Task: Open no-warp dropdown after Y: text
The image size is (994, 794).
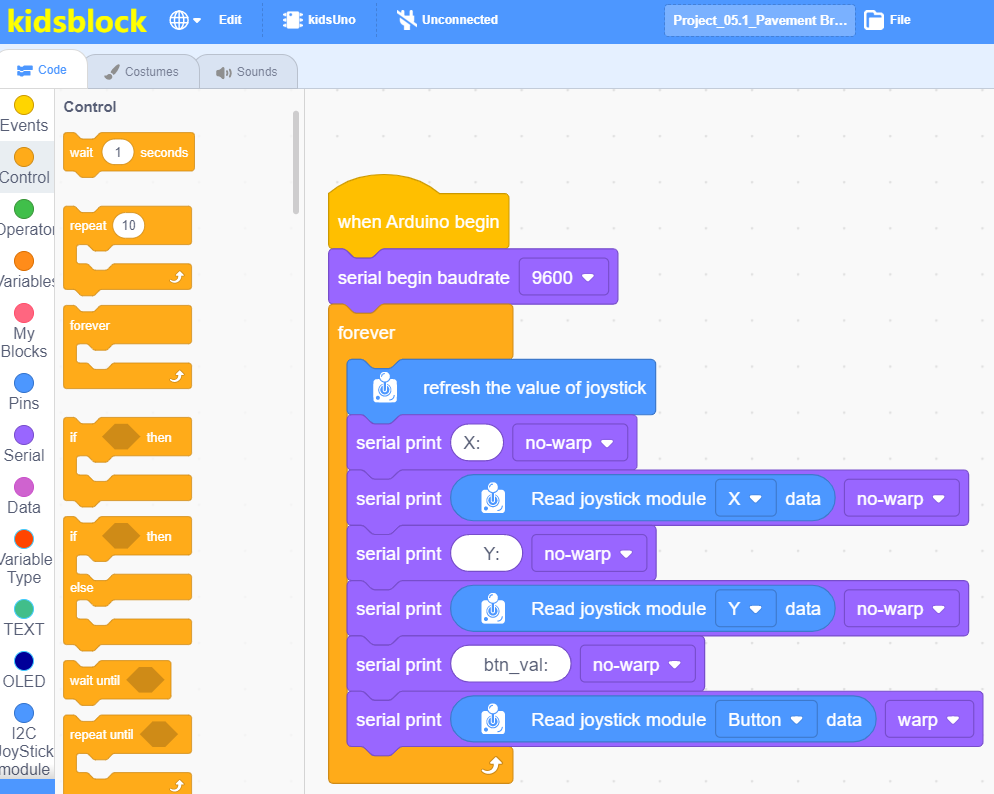Action: 588,554
